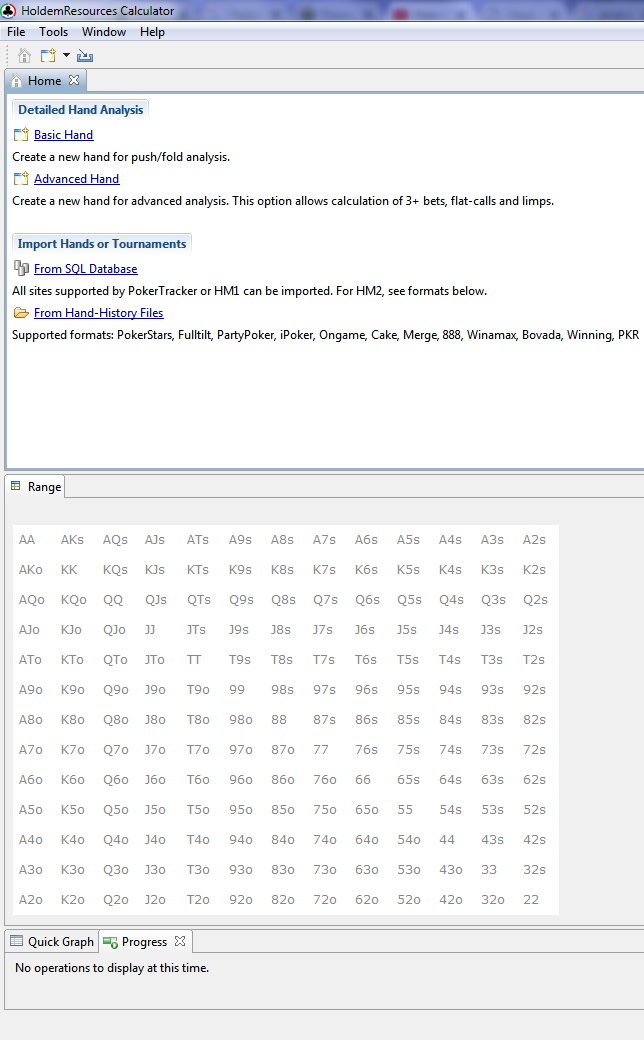The height and width of the screenshot is (1040, 644).
Task: Switch to the Quick Graph tab
Action: click(52, 942)
